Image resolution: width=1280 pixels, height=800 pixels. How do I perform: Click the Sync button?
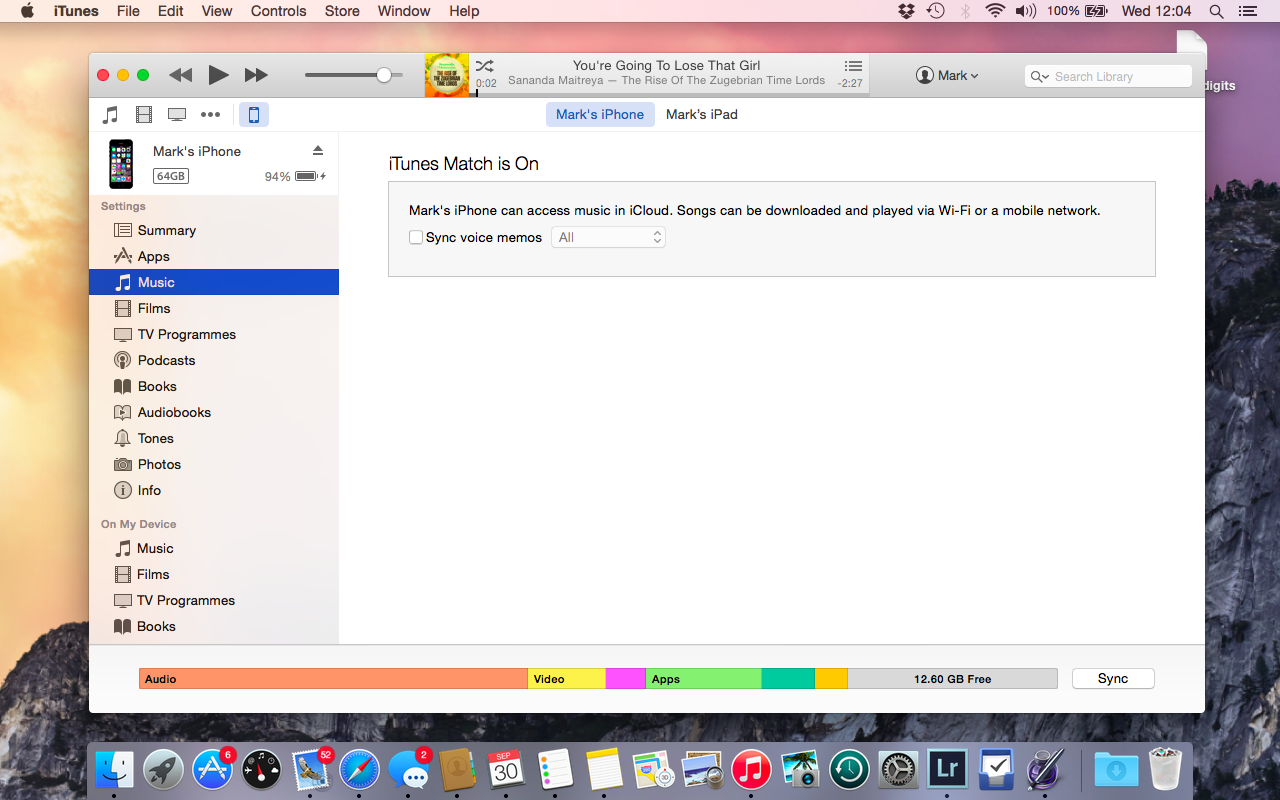[1113, 678]
